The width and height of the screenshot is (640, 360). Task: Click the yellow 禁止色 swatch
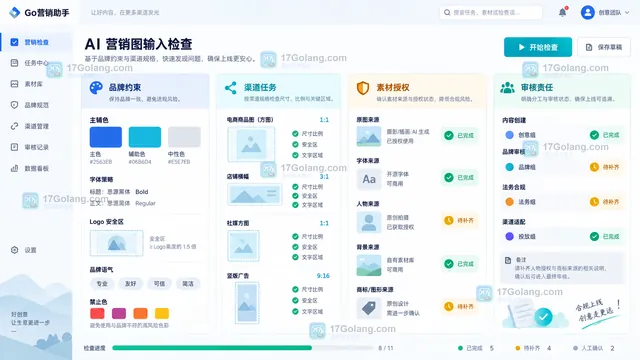[x=162, y=313]
